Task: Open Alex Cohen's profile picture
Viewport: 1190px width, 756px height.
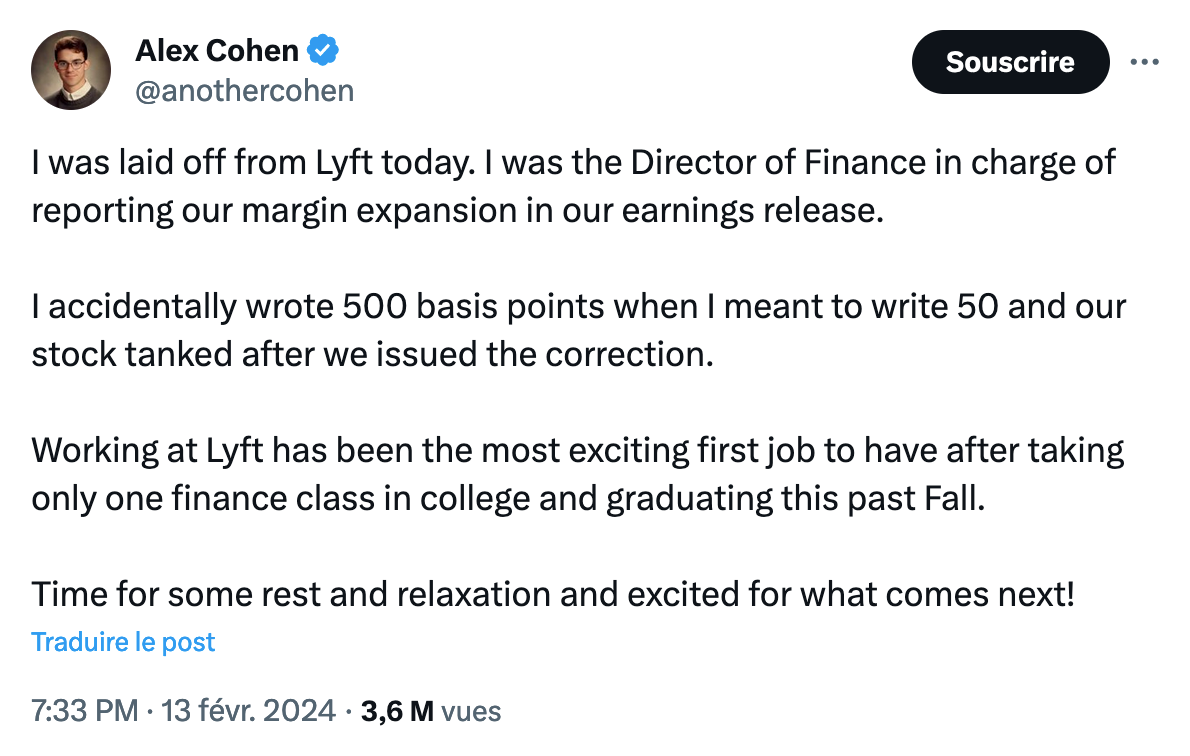Action: tap(71, 70)
